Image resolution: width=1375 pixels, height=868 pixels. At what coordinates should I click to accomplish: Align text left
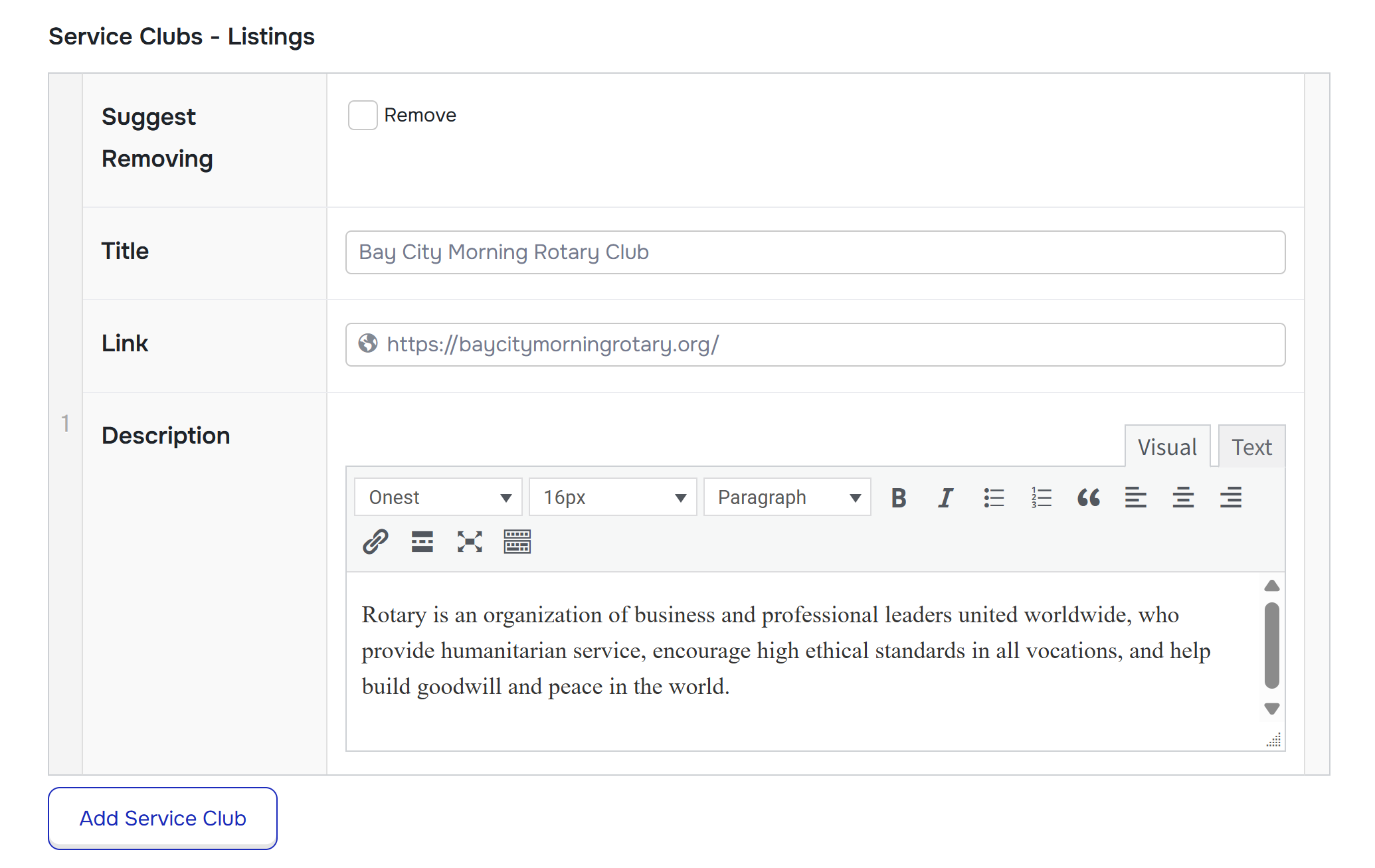[1136, 497]
